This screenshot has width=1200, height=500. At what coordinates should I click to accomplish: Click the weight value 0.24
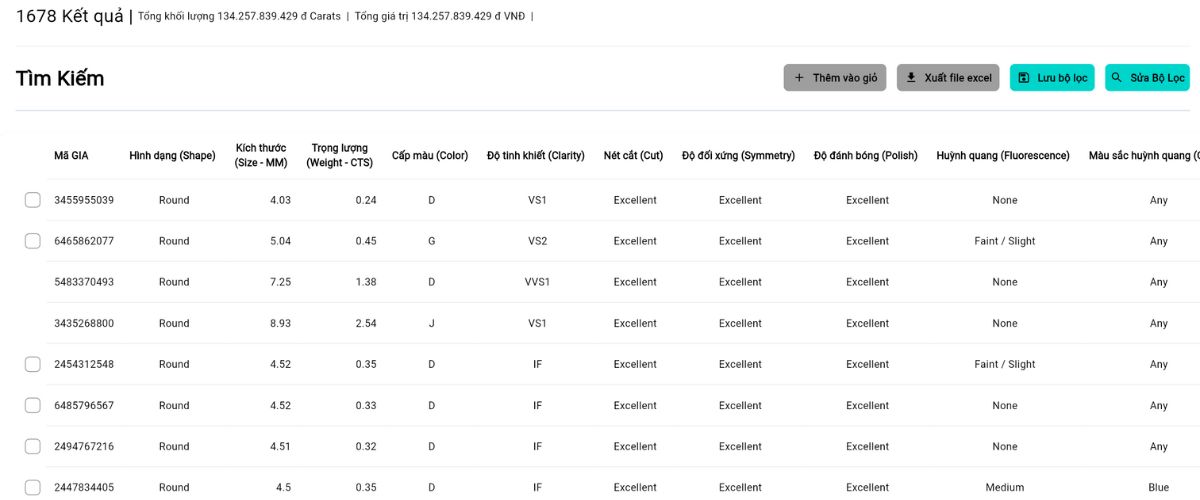[x=366, y=200]
